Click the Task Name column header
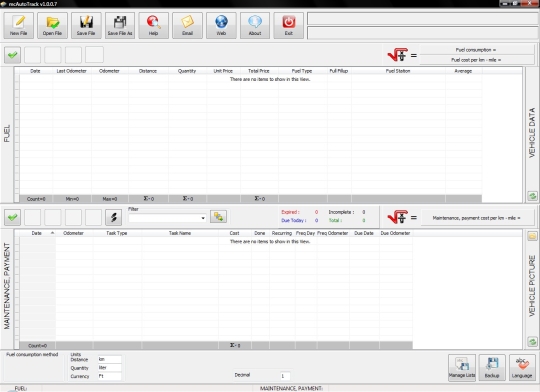This screenshot has width=540, height=392. coord(180,233)
